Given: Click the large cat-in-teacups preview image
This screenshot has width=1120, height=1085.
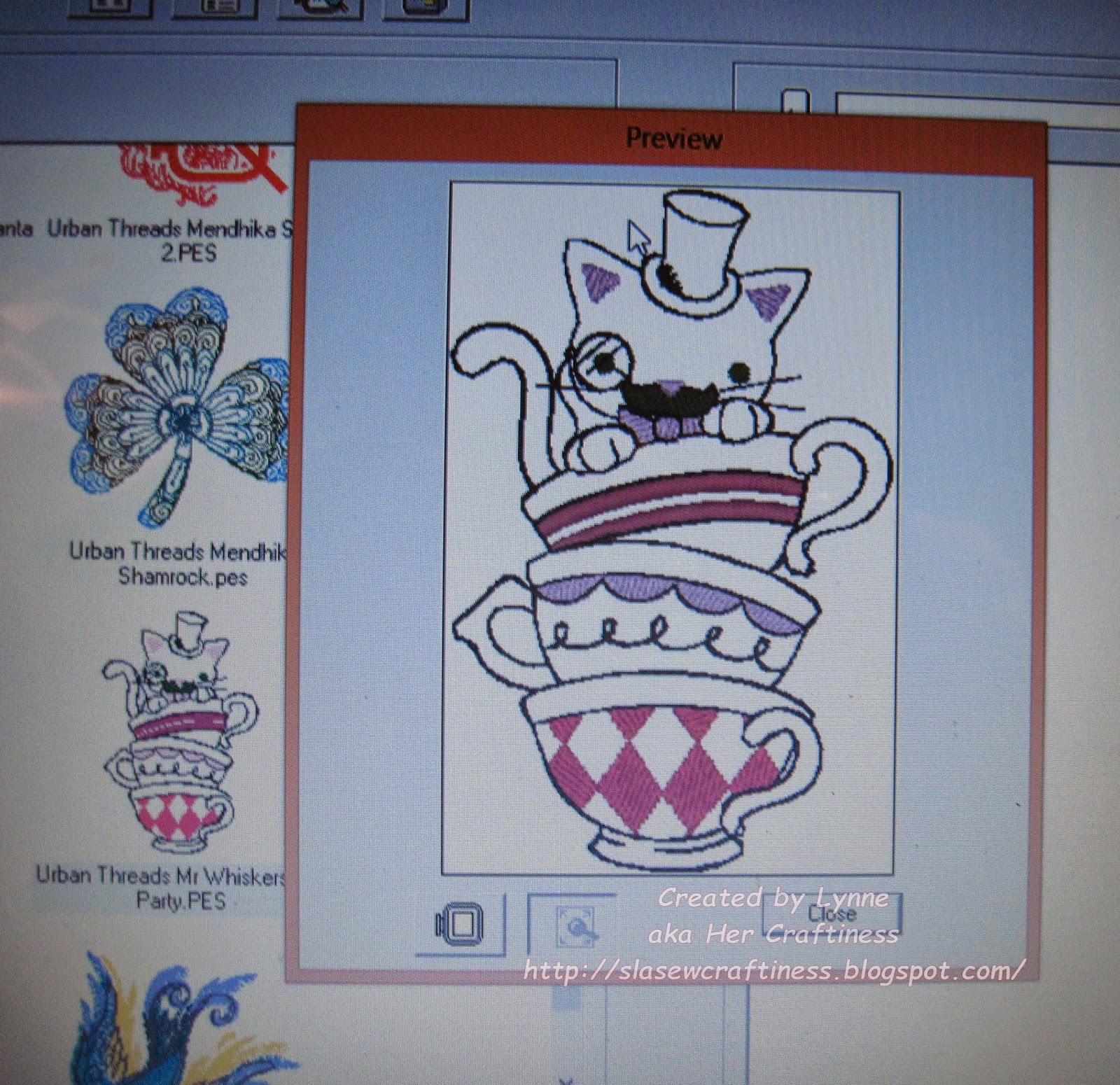Looking at the screenshot, I should coord(671,528).
